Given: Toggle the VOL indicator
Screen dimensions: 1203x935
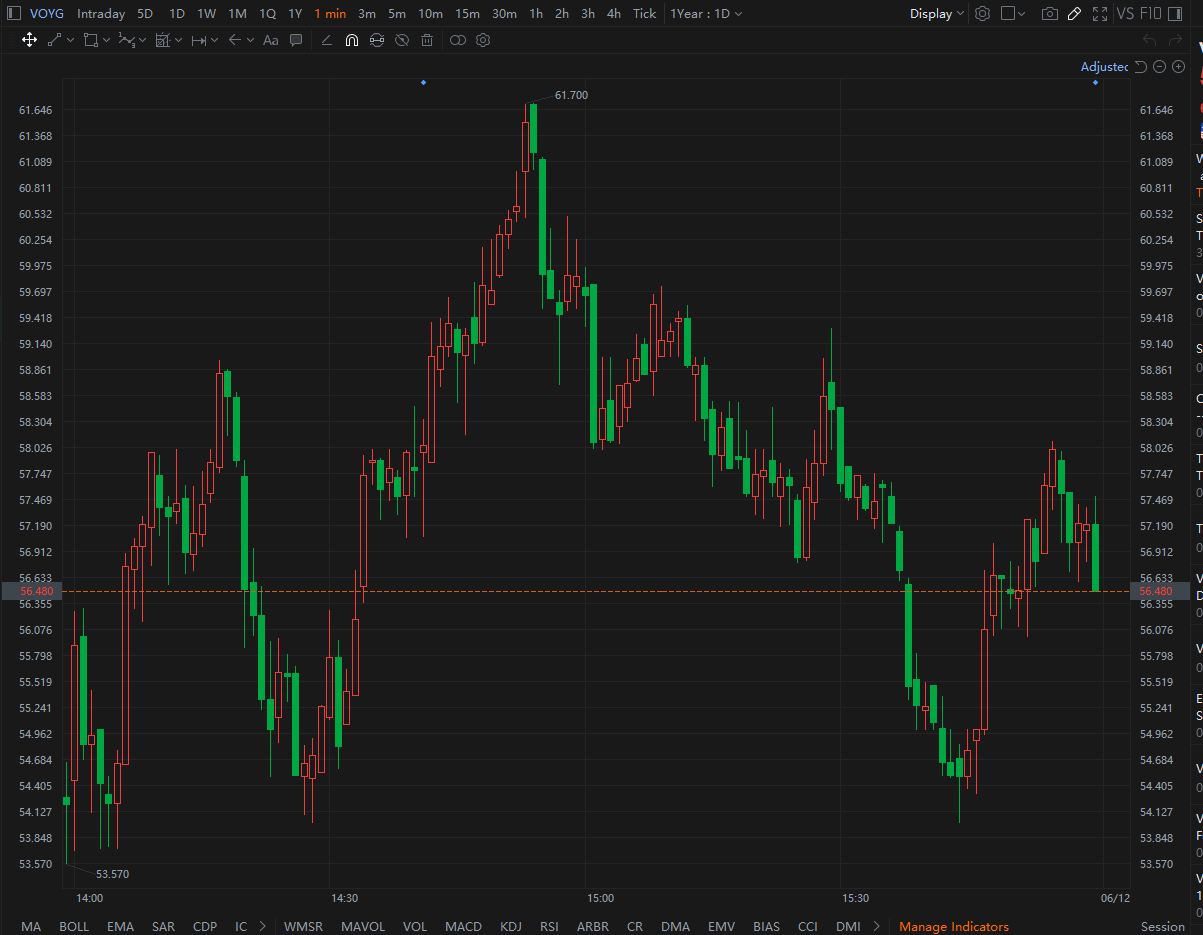Looking at the screenshot, I should click(414, 926).
